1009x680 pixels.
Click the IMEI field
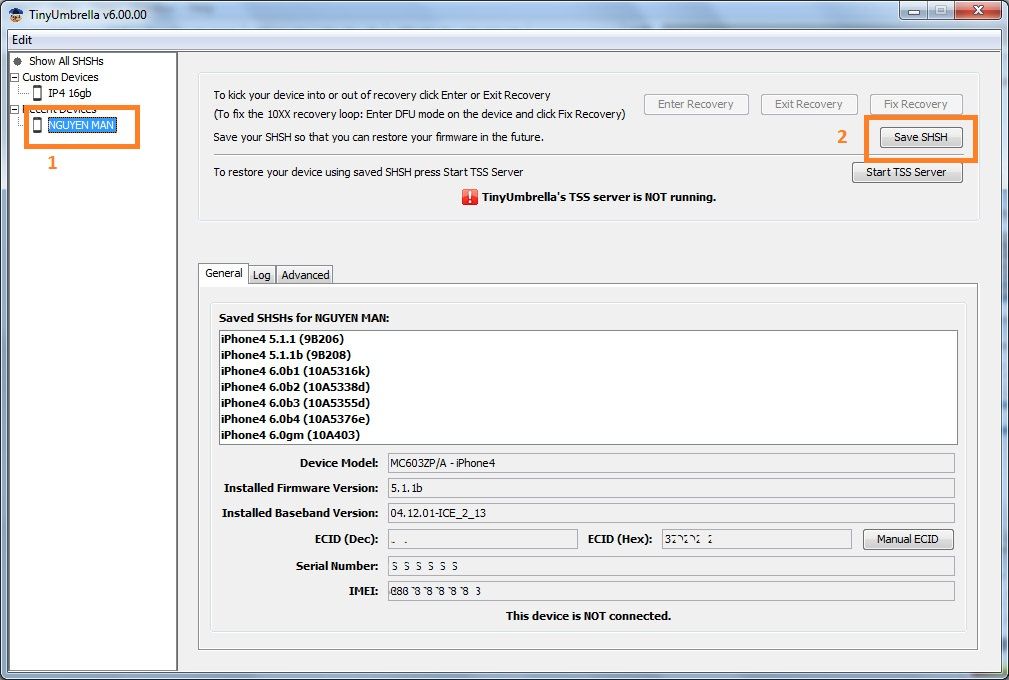671,591
